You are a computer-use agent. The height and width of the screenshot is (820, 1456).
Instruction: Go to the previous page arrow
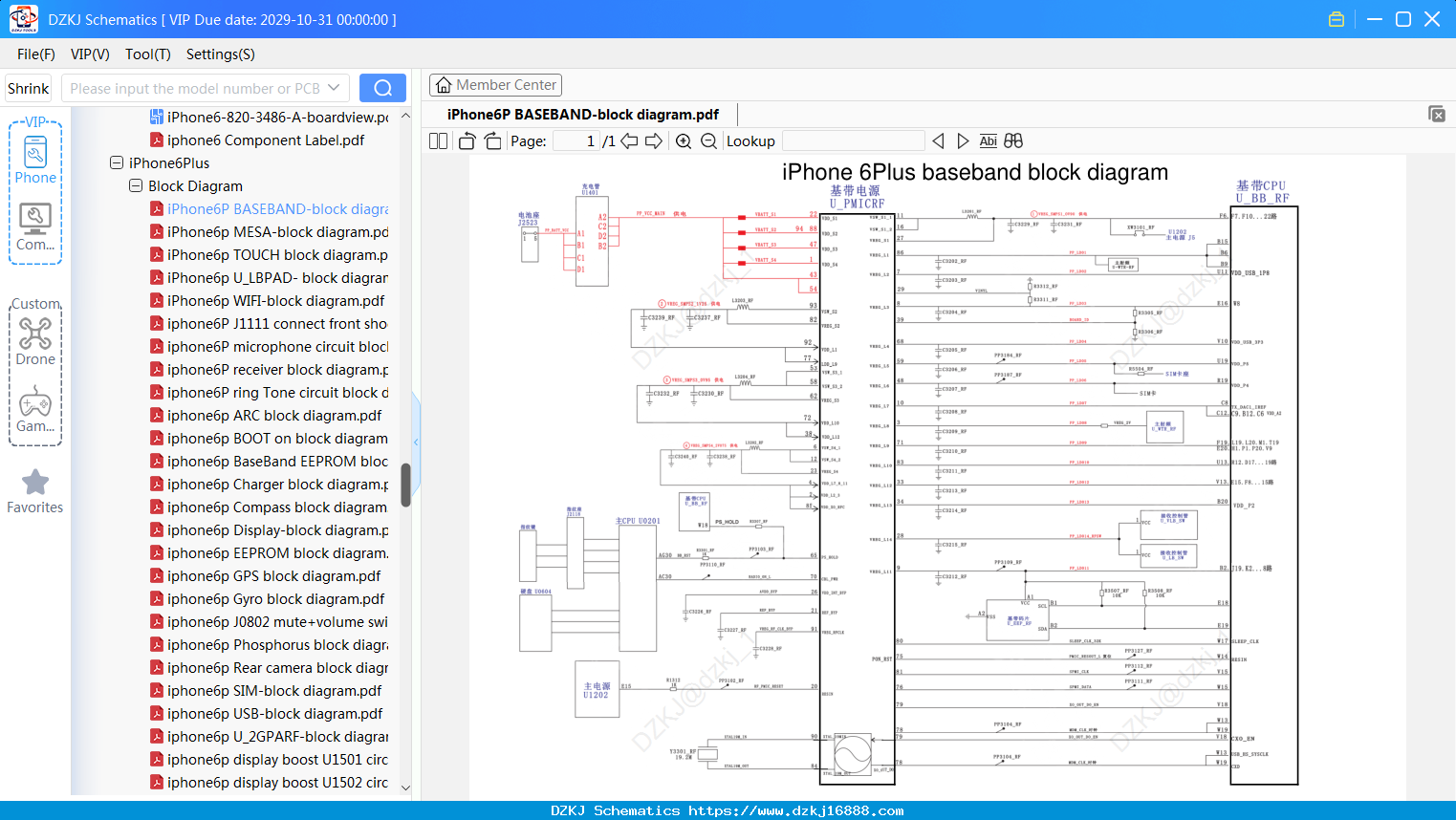pos(629,141)
